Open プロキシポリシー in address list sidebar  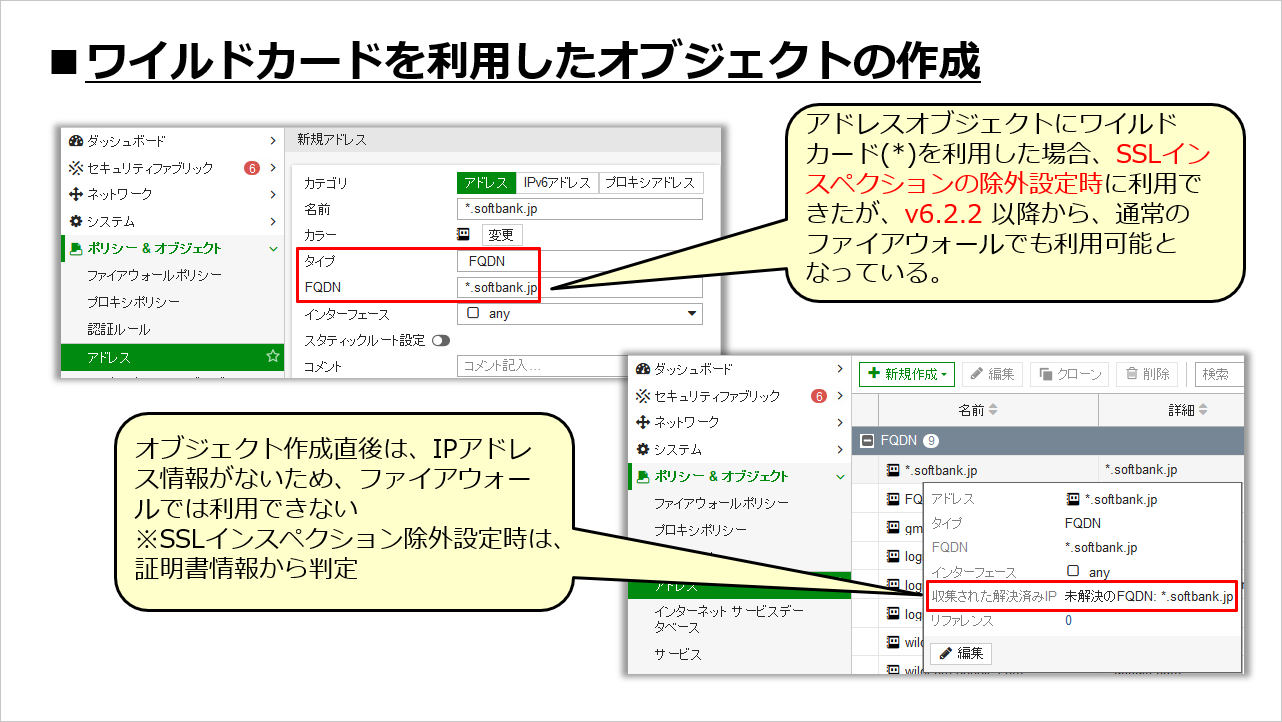point(701,530)
